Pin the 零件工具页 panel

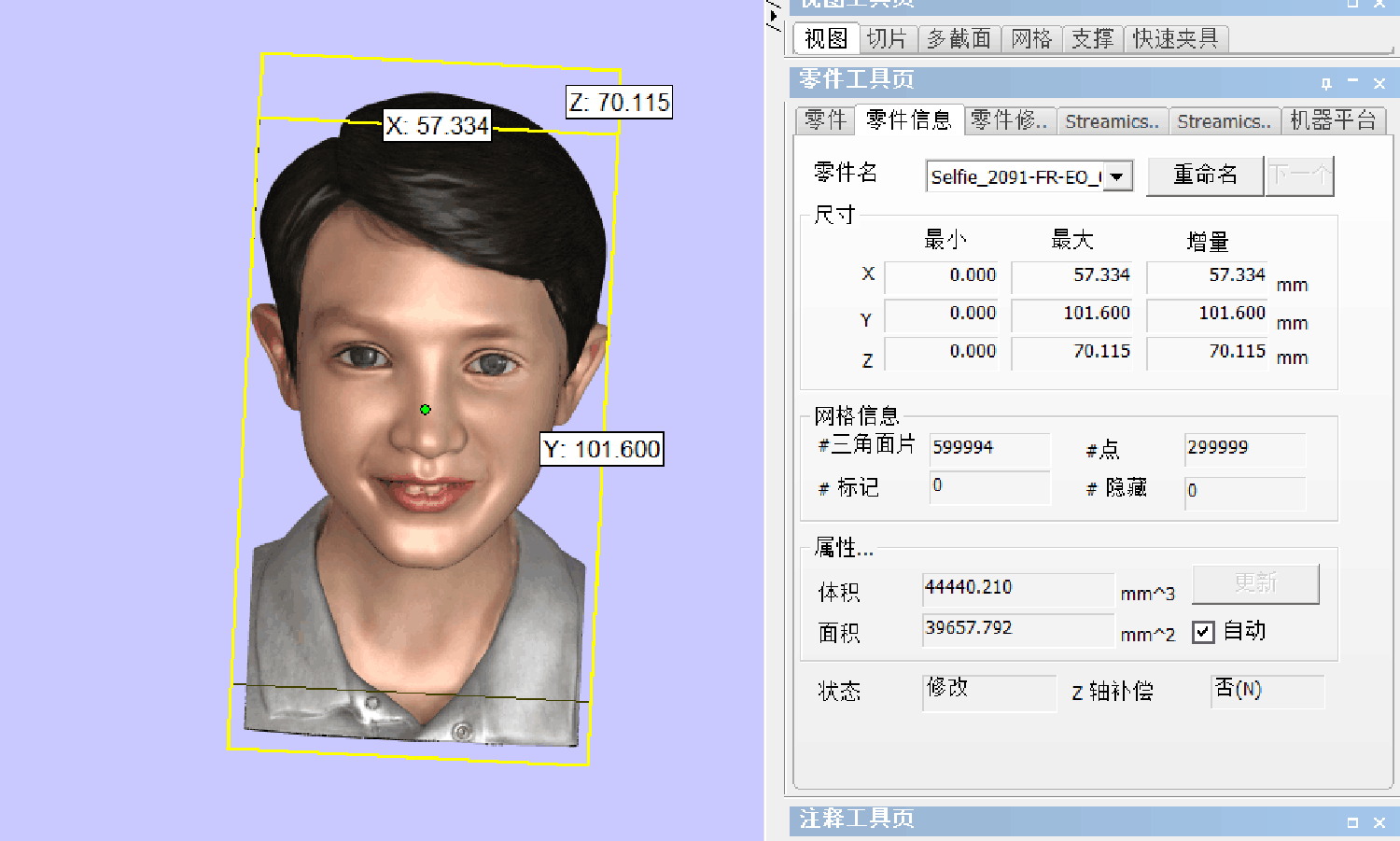1326,83
